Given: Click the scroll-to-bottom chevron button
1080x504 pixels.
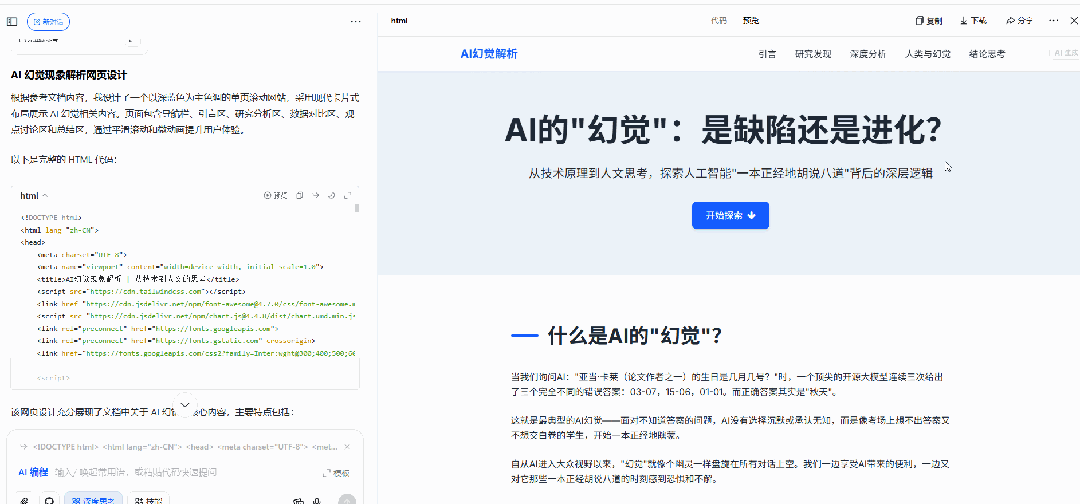Looking at the screenshot, I should (184, 404).
